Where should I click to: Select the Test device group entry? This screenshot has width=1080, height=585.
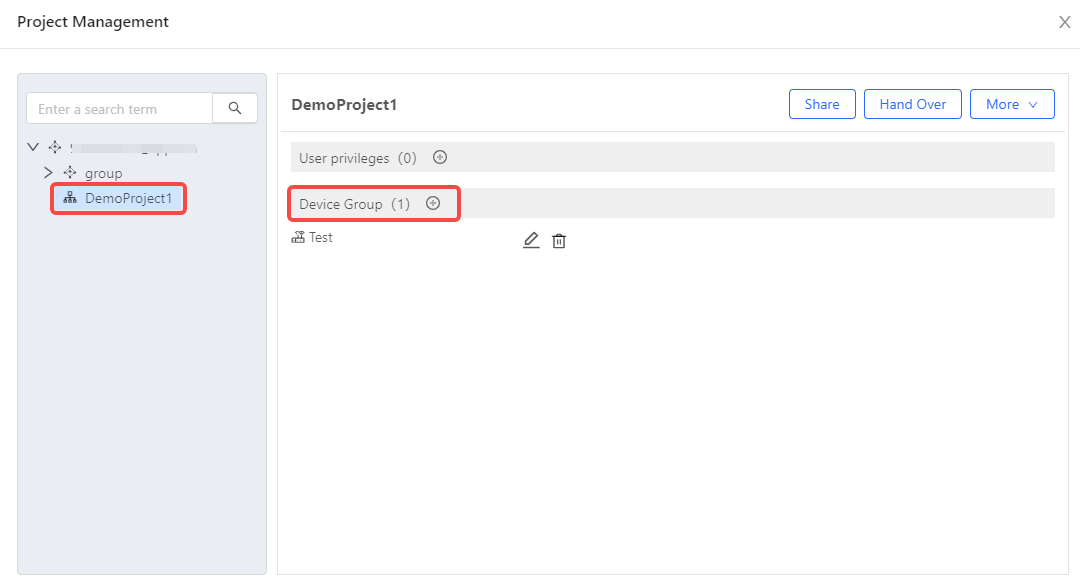click(320, 238)
